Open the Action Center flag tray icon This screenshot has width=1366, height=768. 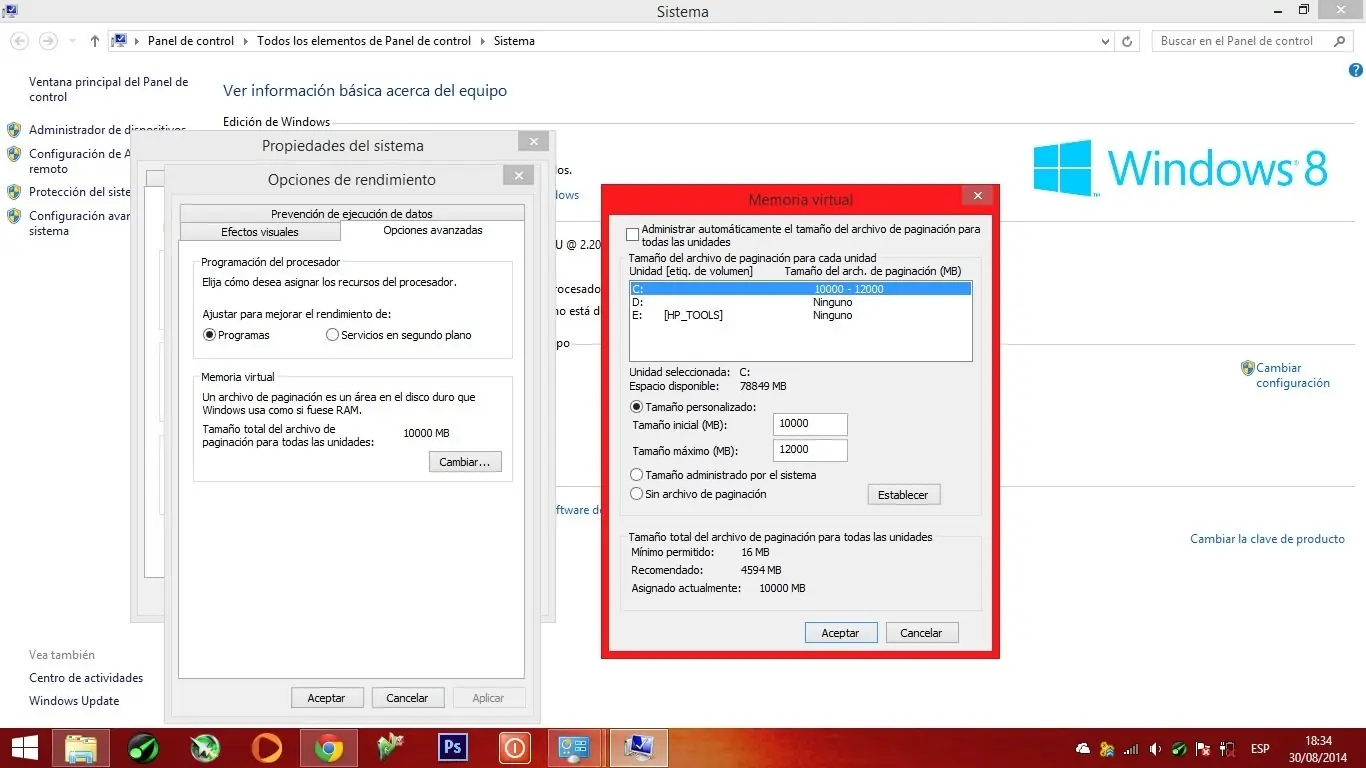pos(1204,748)
